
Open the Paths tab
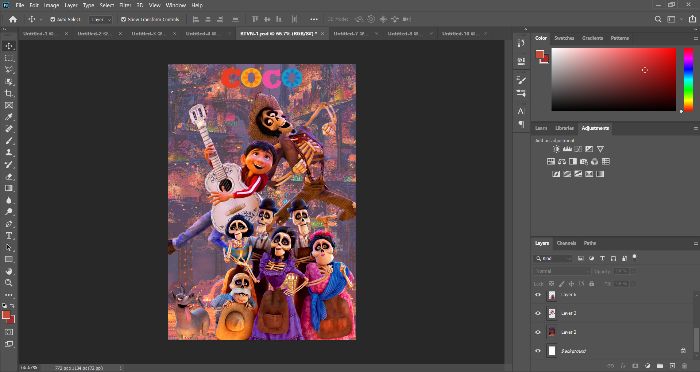point(590,243)
